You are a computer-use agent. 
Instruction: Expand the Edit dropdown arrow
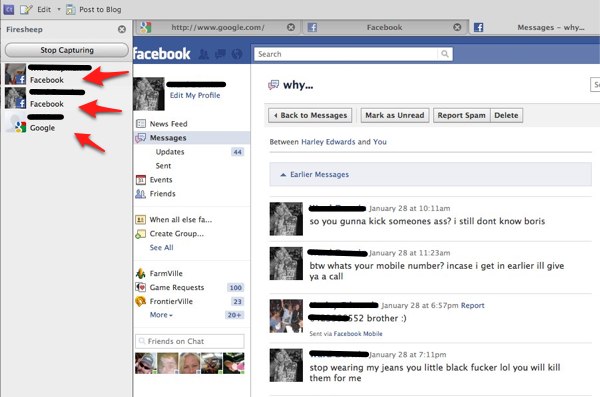[59, 10]
